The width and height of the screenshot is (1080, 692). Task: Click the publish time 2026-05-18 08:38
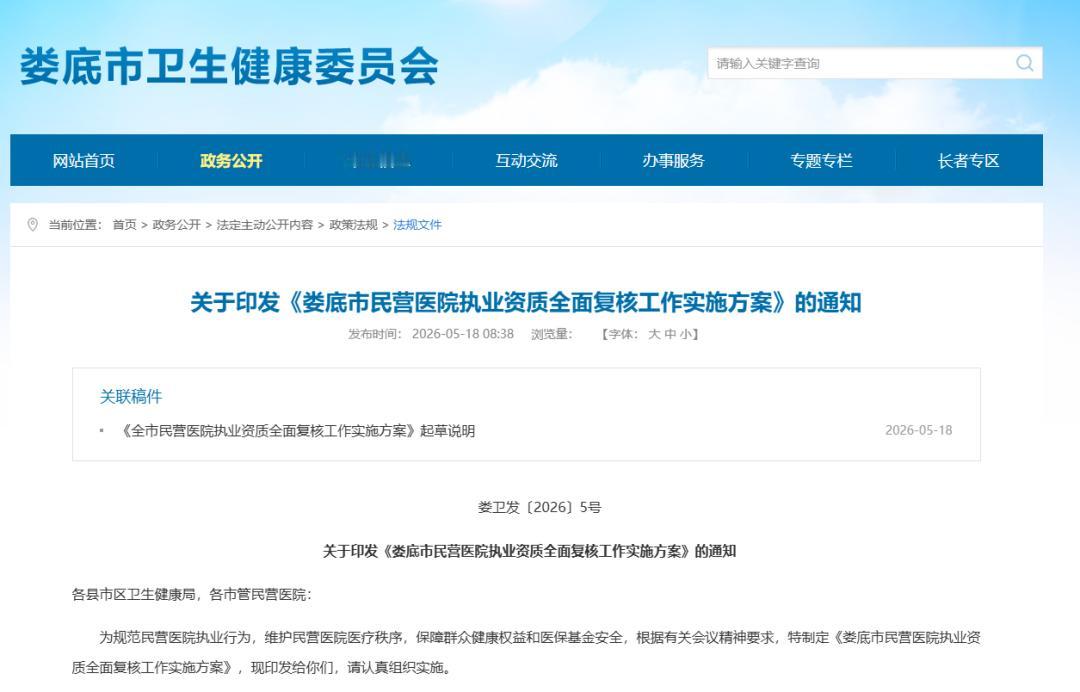[x=463, y=334]
